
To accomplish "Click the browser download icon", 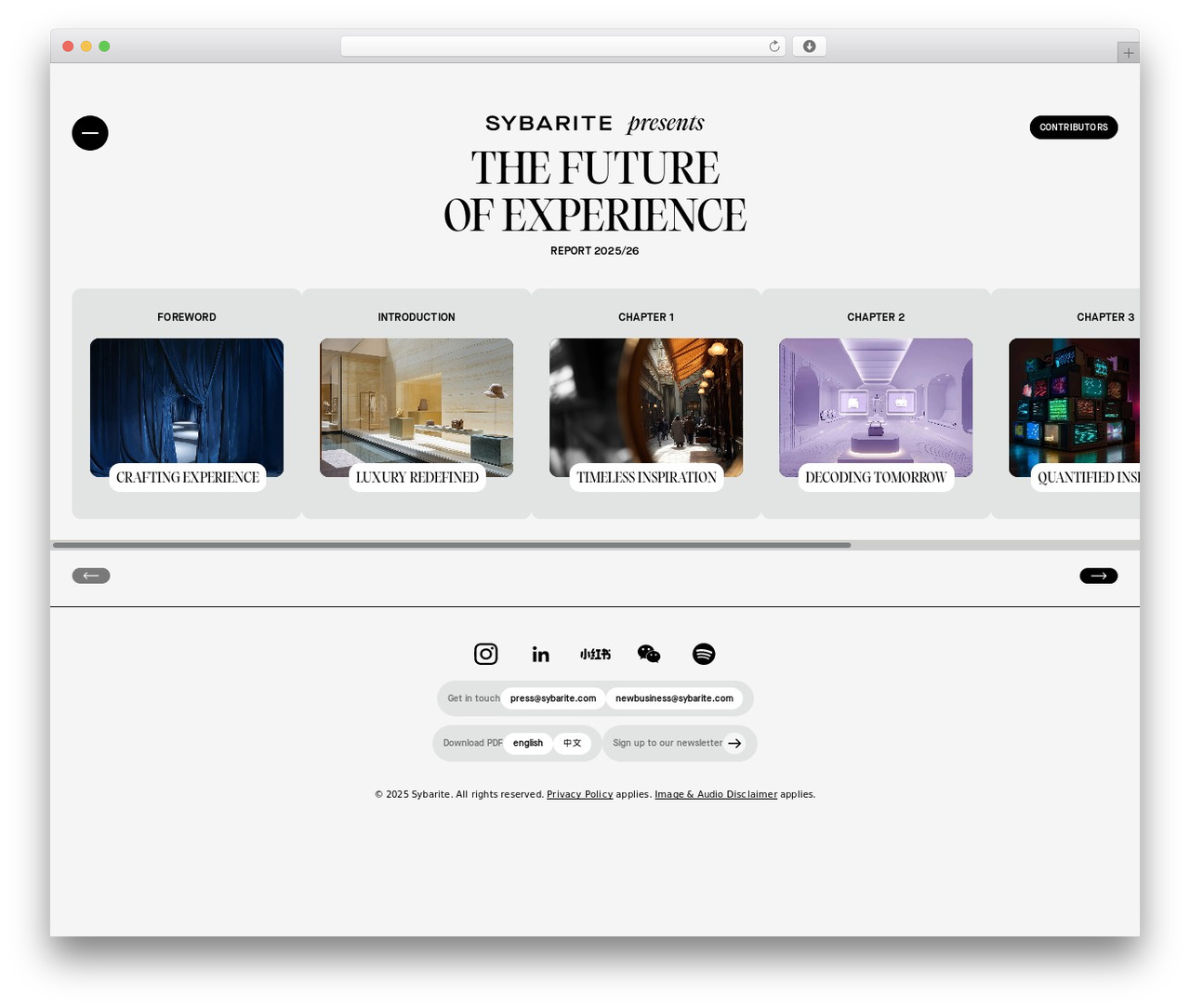I will tap(809, 46).
